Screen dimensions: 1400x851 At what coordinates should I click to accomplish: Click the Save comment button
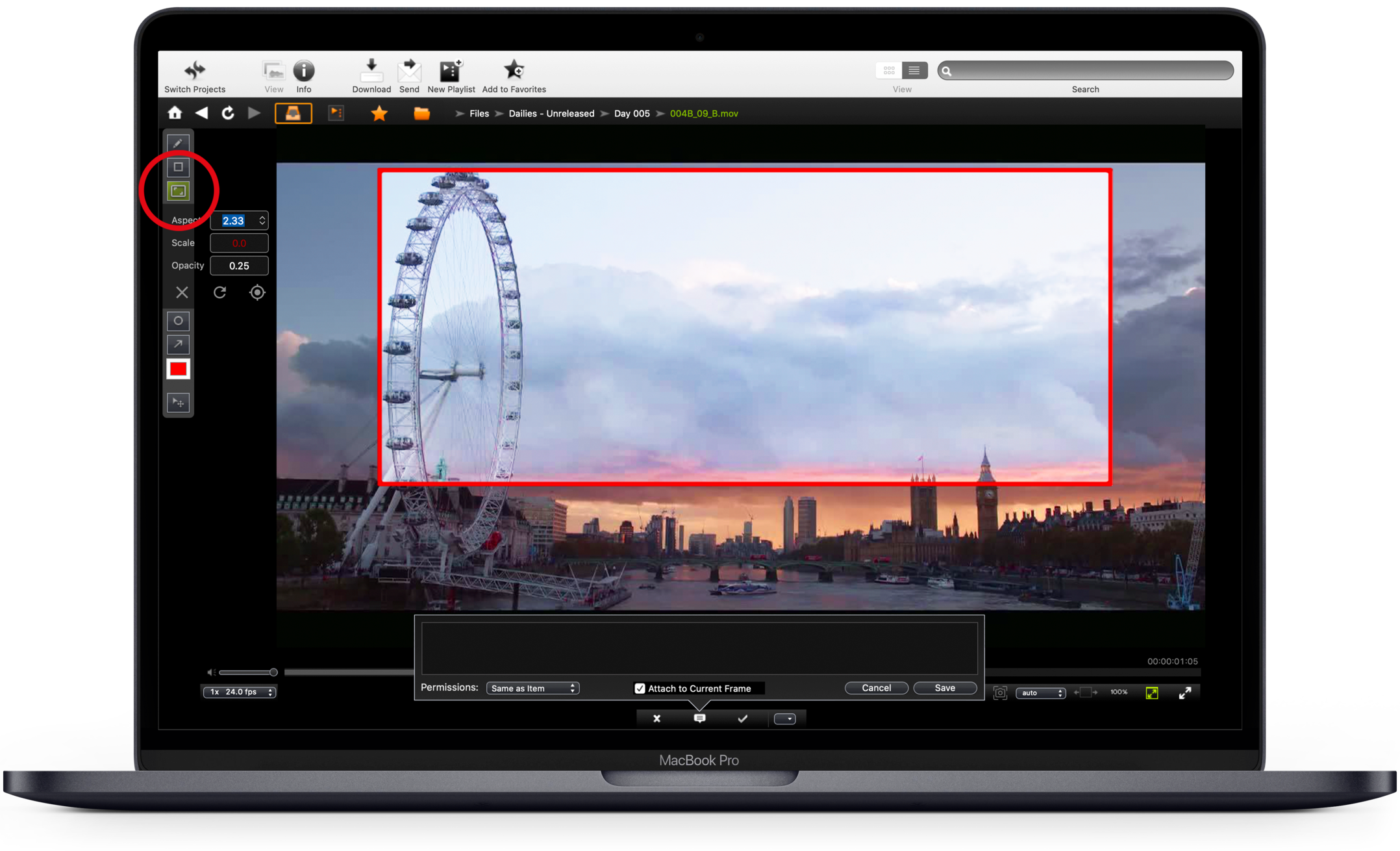pyautogui.click(x=944, y=688)
